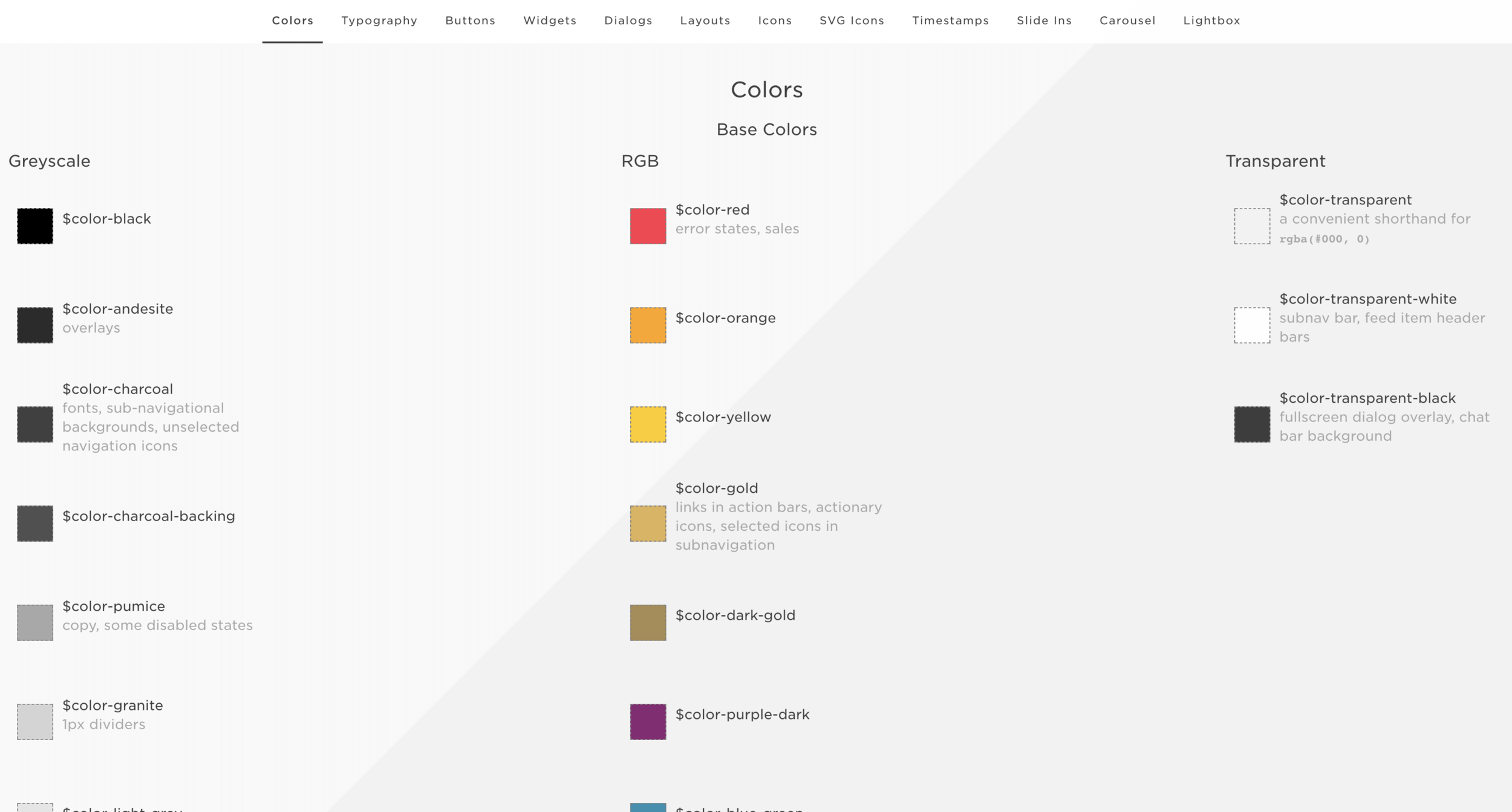Open the Typography tab

(x=379, y=21)
